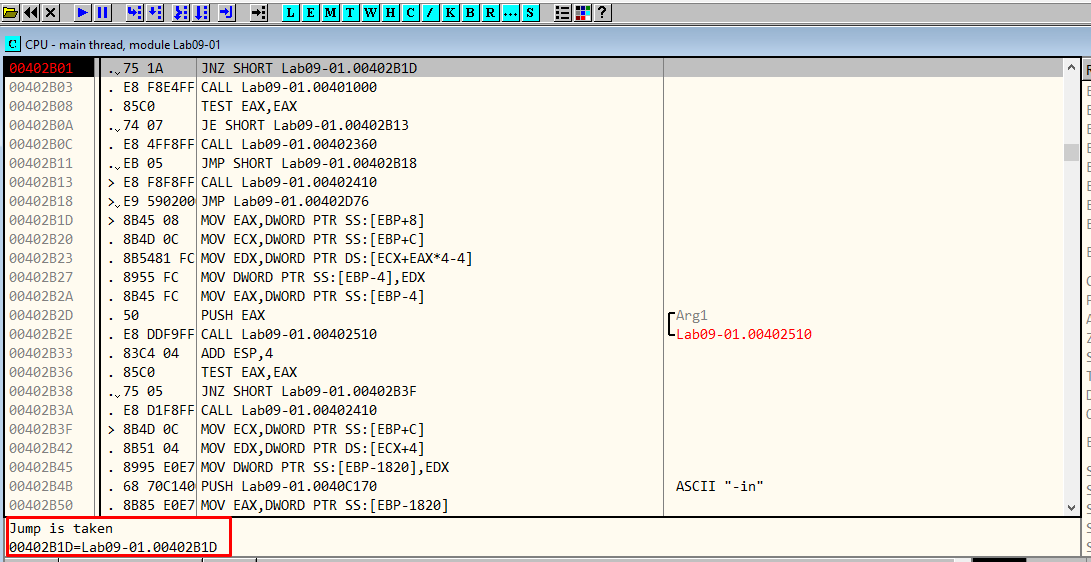Select address 00402B36
Screen dimensions: 1091x562
tap(41, 372)
